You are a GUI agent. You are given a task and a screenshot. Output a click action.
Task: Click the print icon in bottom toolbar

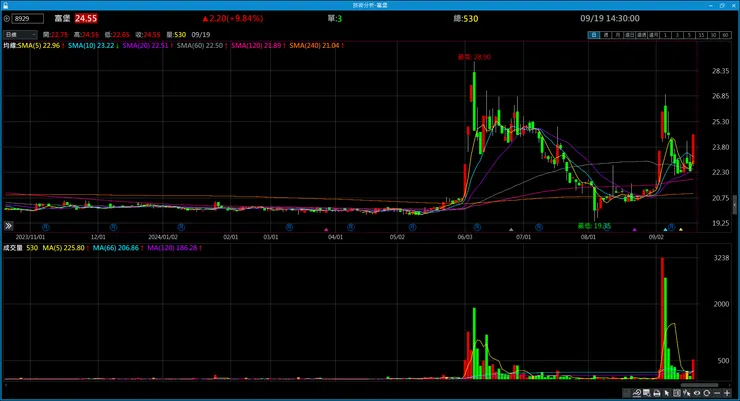657,393
